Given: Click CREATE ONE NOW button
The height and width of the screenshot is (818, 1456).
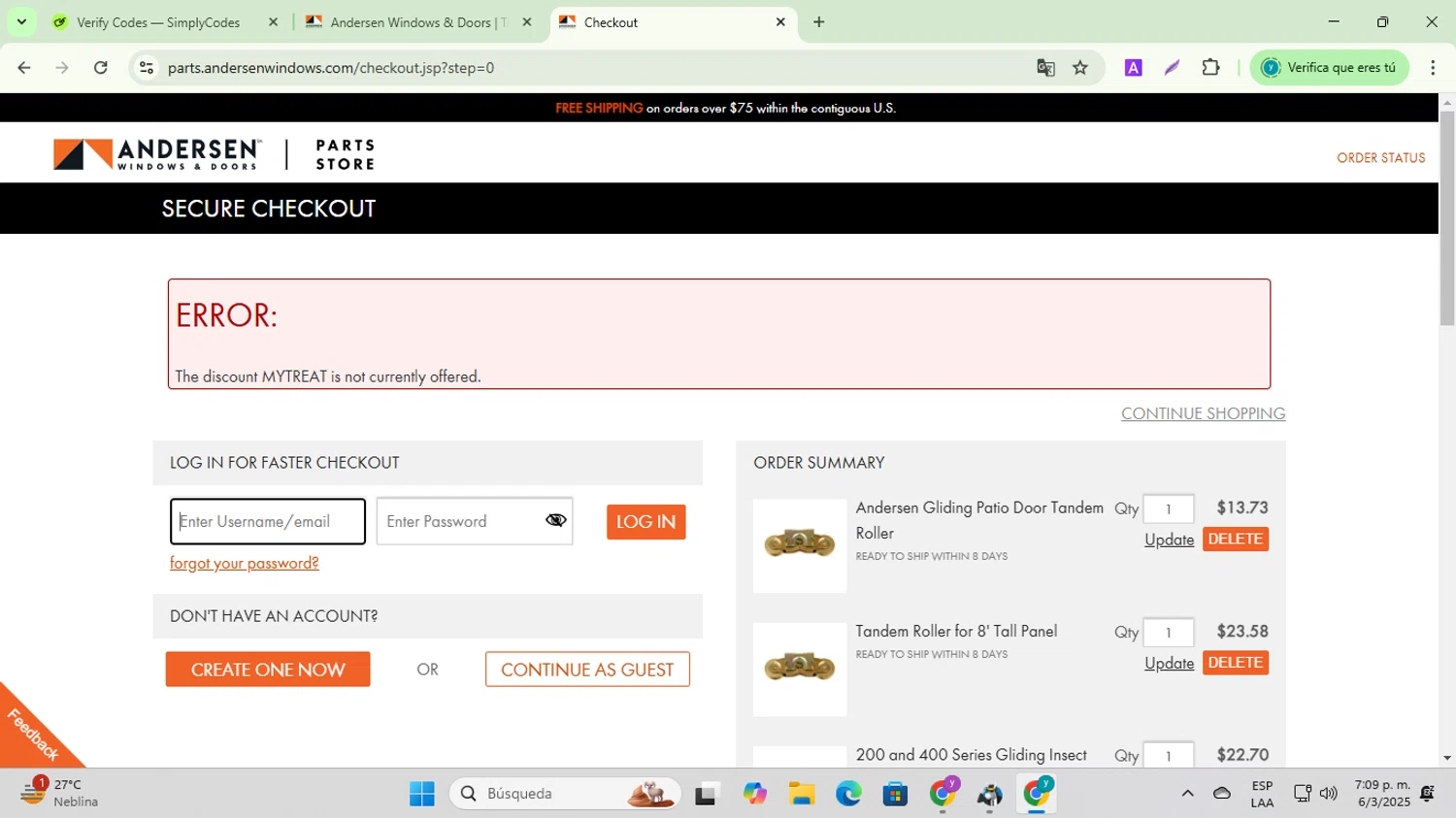Looking at the screenshot, I should tap(268, 670).
